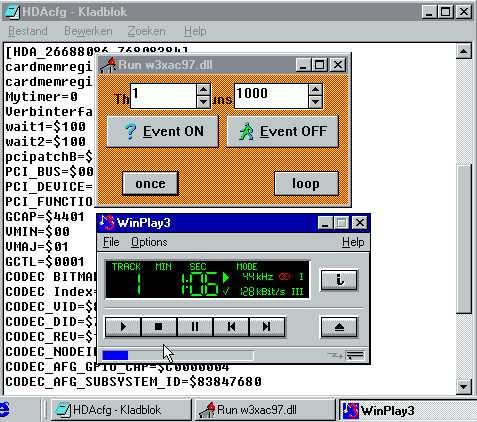Open Bewerken menu in Kladblok
Image resolution: width=477 pixels, height=422 pixels.
pyautogui.click(x=88, y=31)
